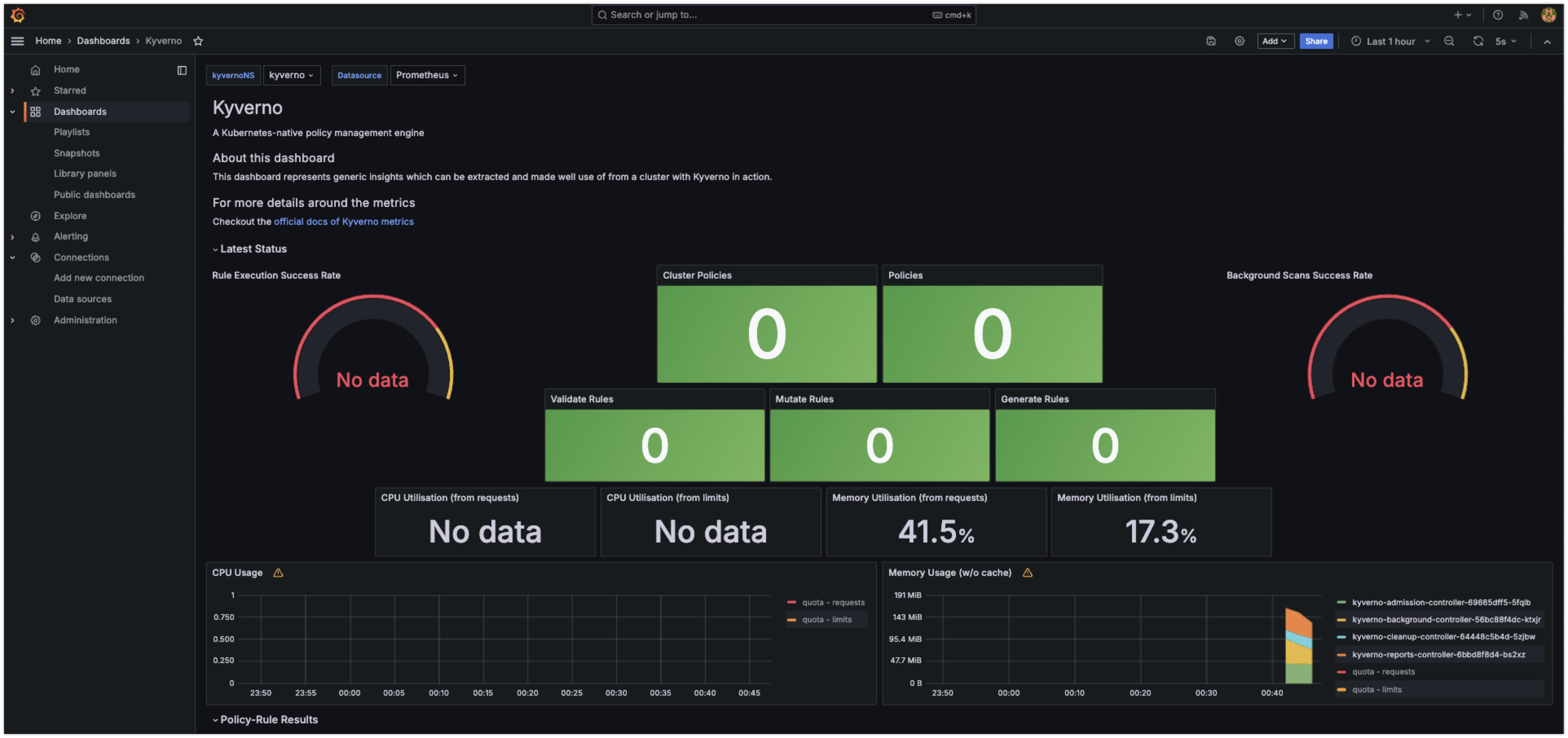Open the news feed RSS icon

click(1523, 15)
